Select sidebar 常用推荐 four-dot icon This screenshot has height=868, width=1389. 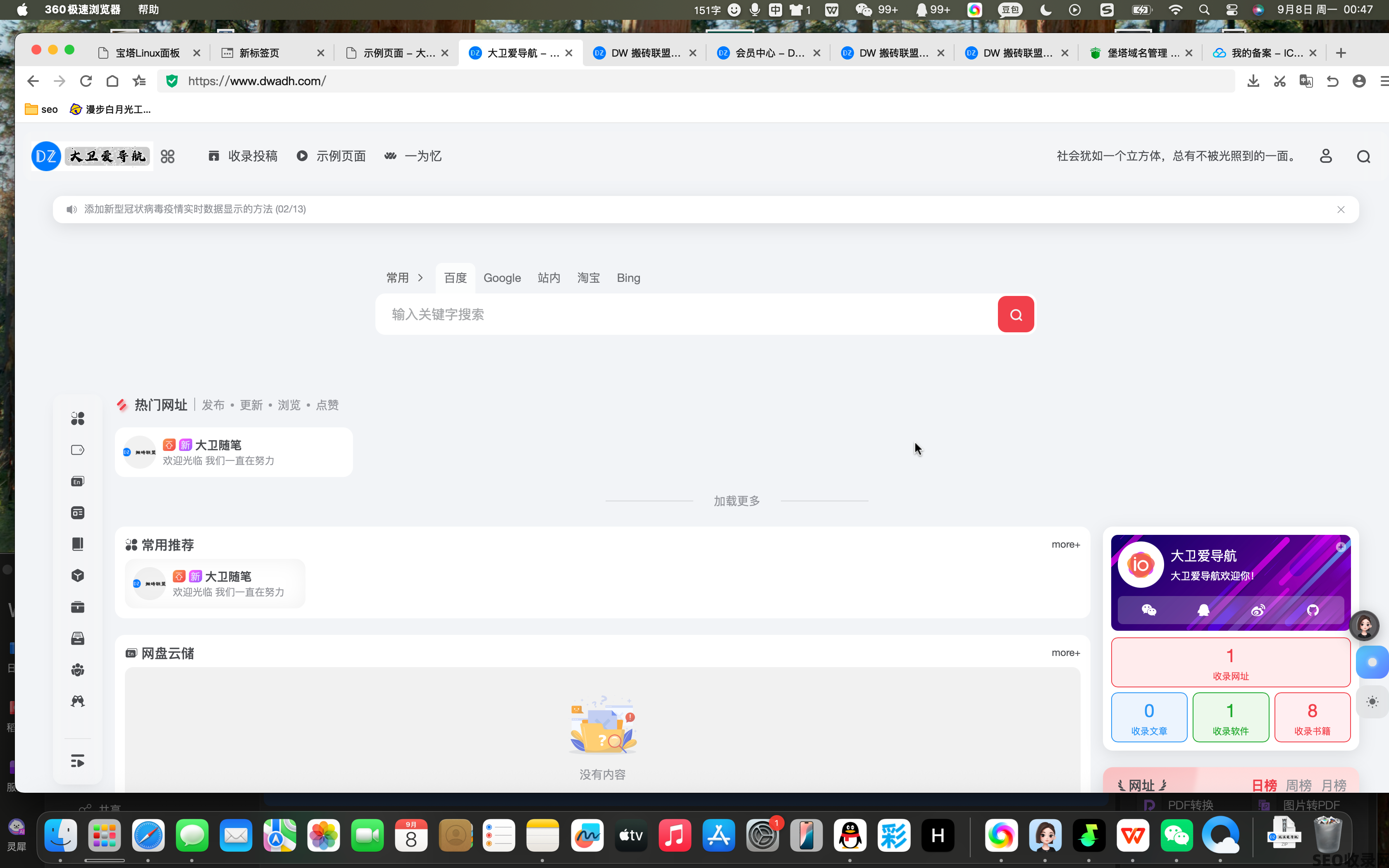pos(77,418)
